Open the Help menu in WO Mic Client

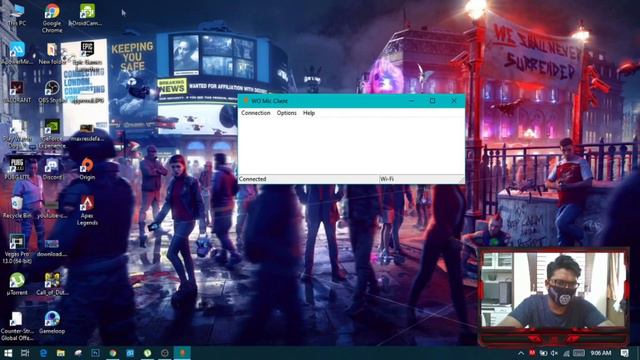(x=309, y=113)
